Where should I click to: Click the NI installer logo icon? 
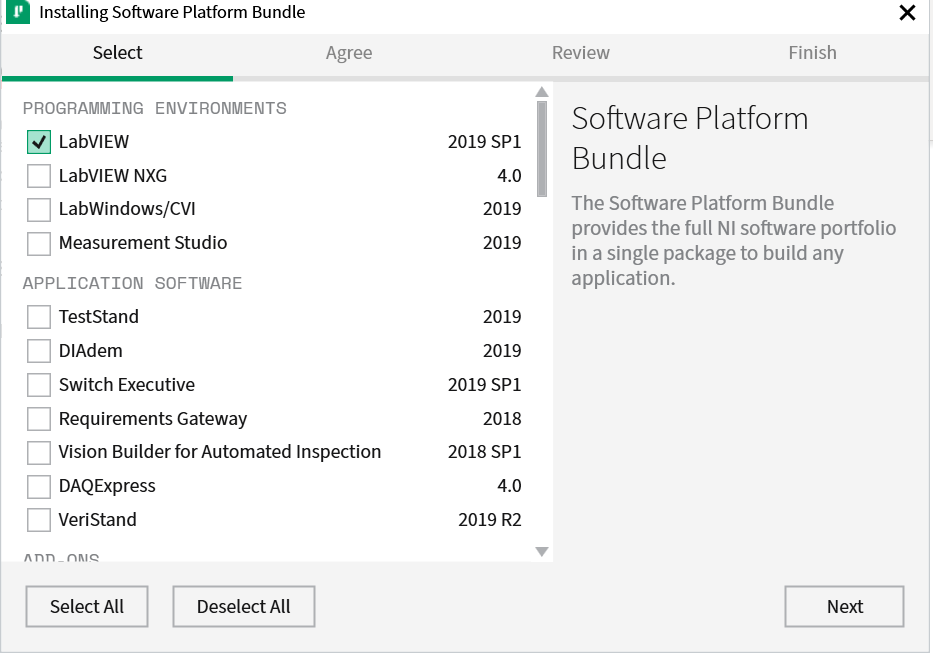(x=18, y=12)
